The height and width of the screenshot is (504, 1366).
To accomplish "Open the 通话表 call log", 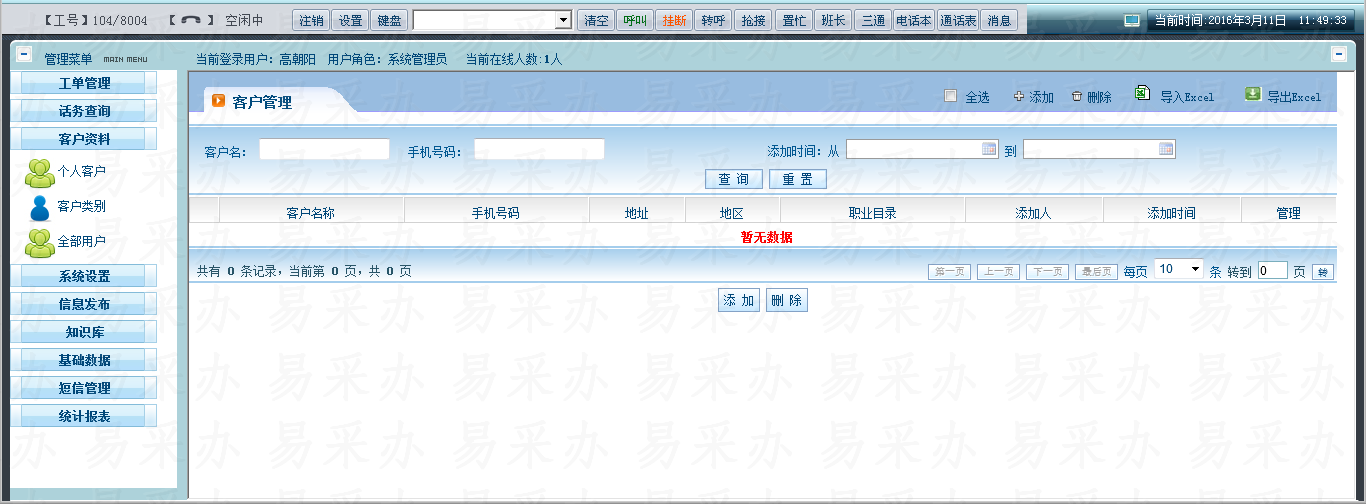I will tap(958, 20).
